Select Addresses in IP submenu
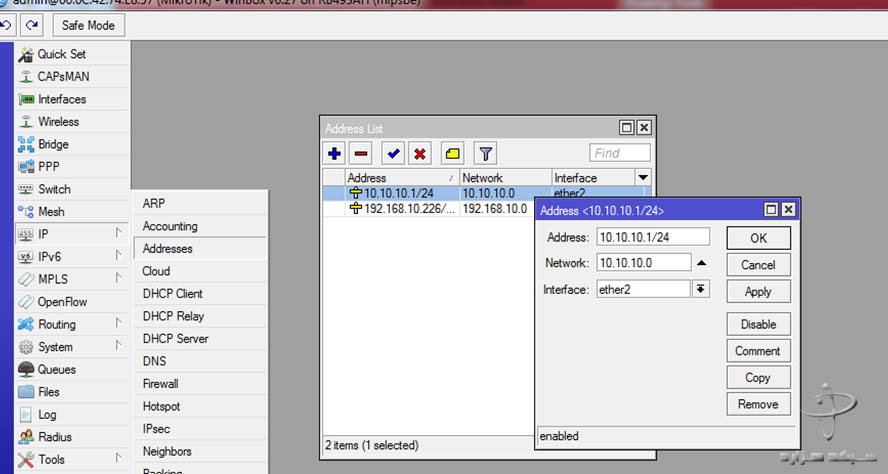The image size is (888, 474). click(200, 249)
